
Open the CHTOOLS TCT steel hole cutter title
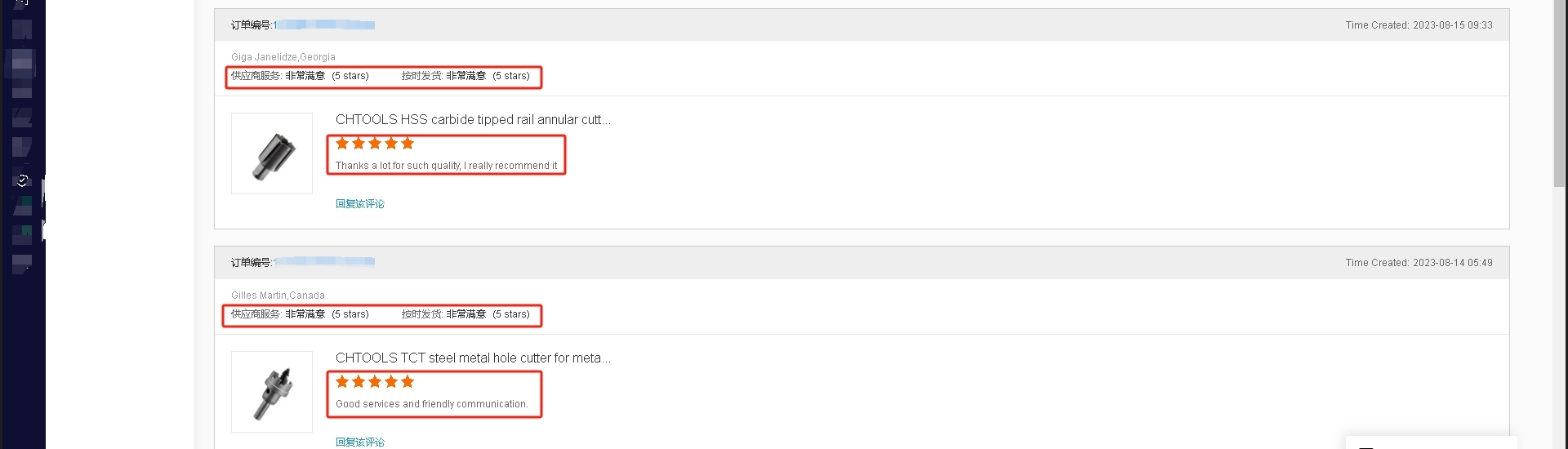click(x=473, y=358)
